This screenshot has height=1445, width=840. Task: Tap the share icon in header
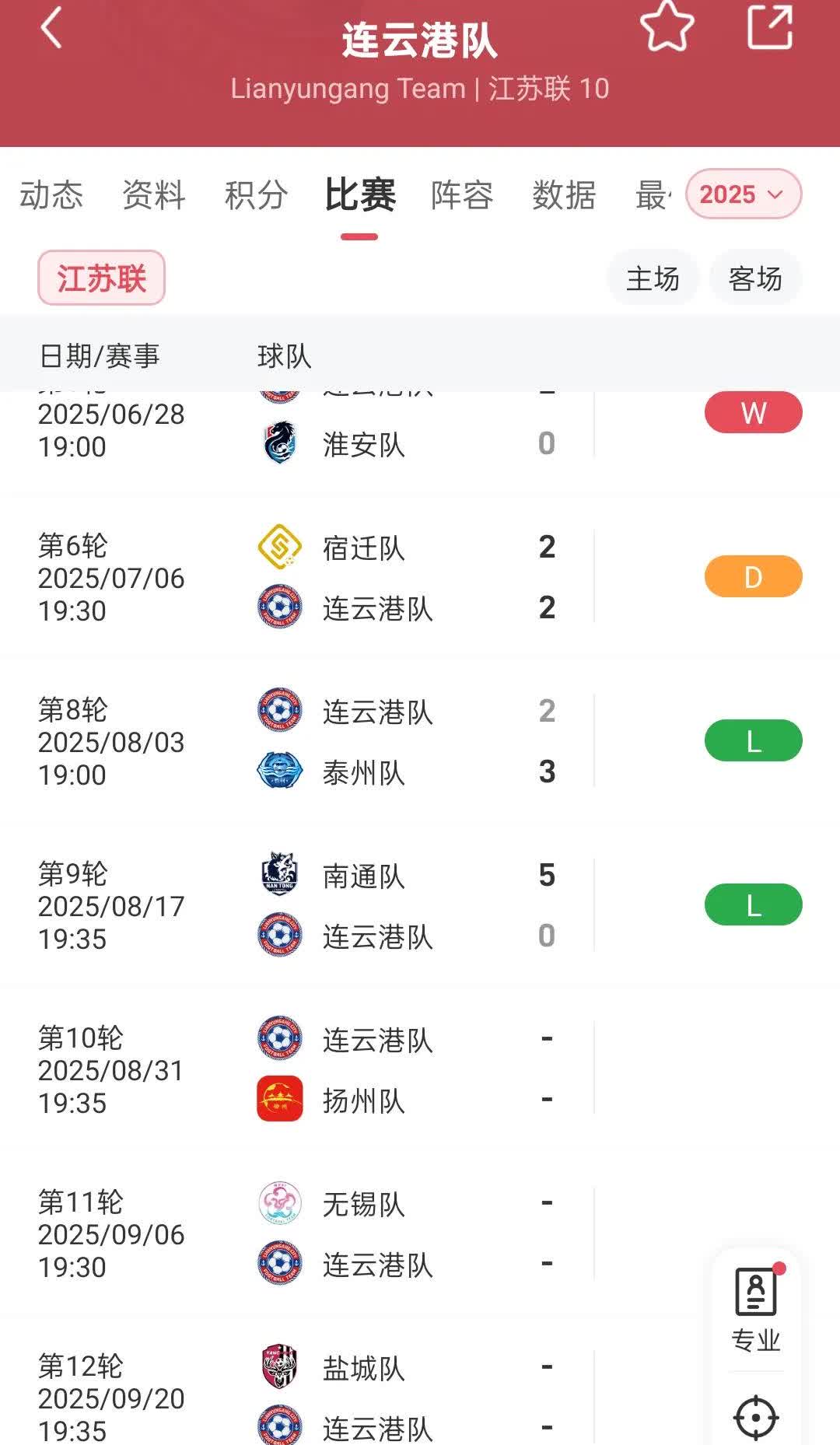coord(769,27)
